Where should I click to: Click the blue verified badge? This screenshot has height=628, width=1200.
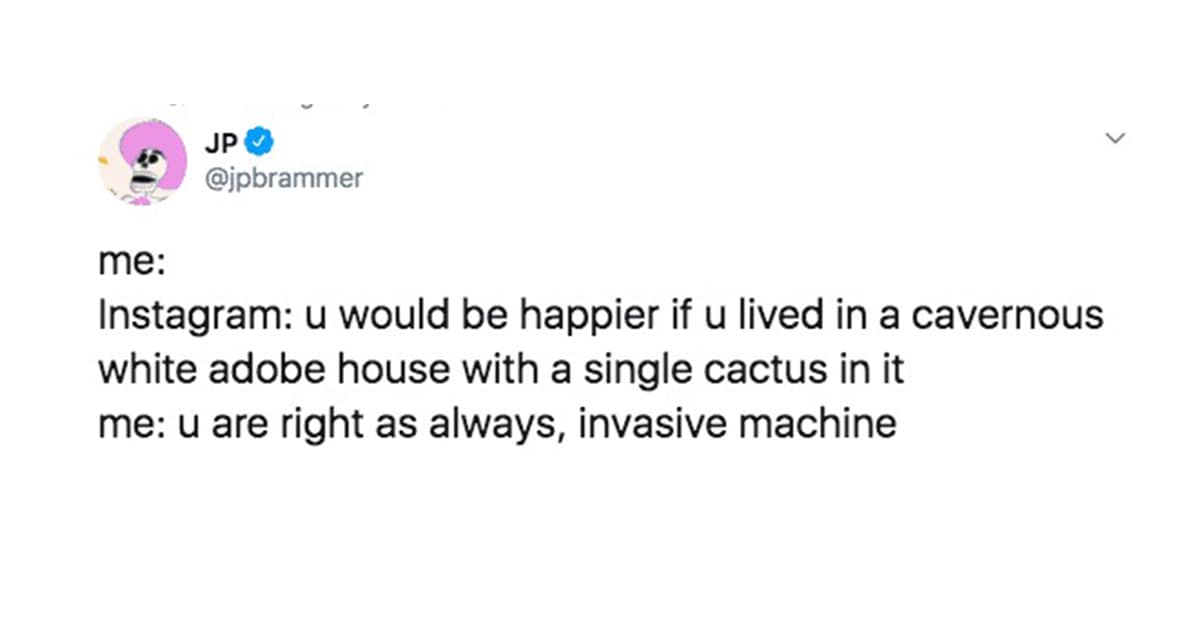pos(259,144)
